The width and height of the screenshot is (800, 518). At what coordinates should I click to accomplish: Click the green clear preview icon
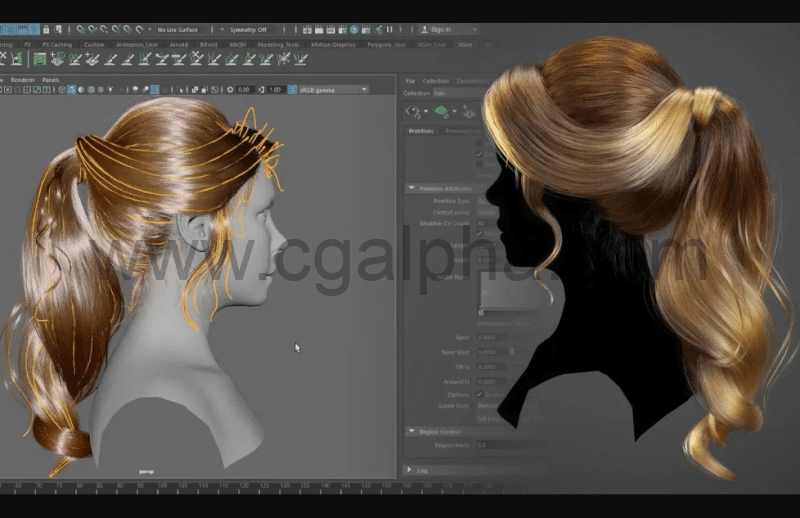pyautogui.click(x=441, y=111)
